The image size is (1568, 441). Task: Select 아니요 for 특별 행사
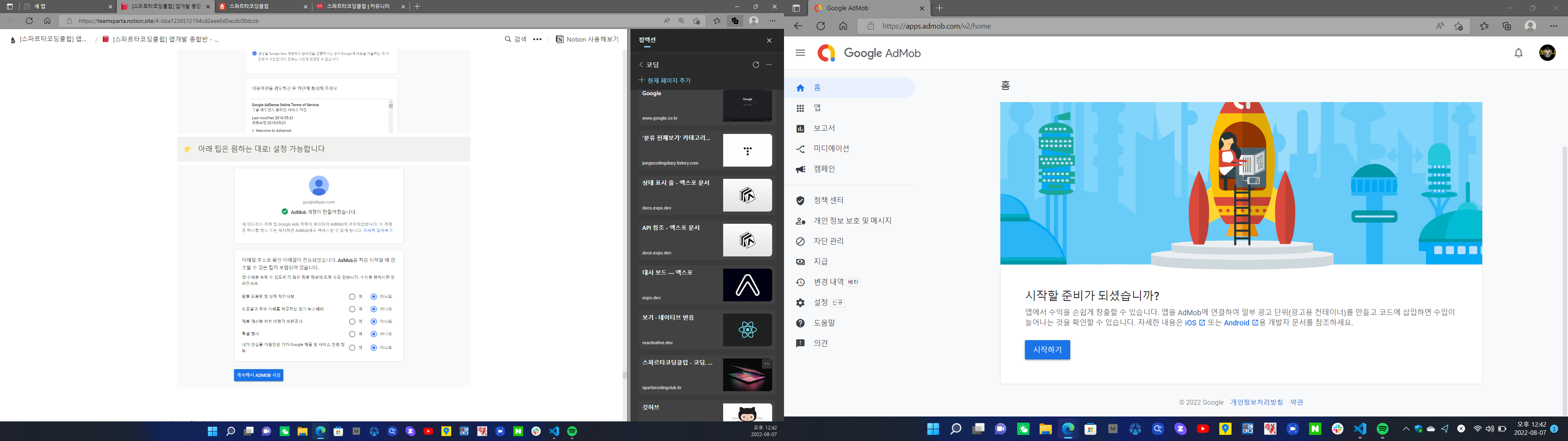pos(373,334)
